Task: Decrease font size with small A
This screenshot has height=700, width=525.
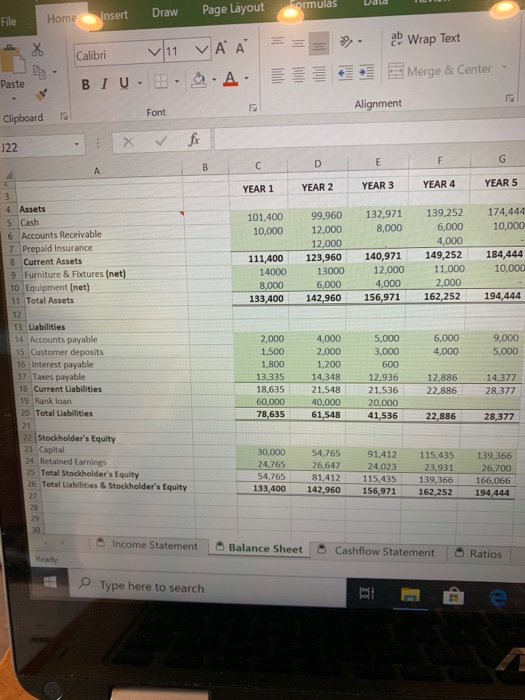Action: tap(241, 47)
